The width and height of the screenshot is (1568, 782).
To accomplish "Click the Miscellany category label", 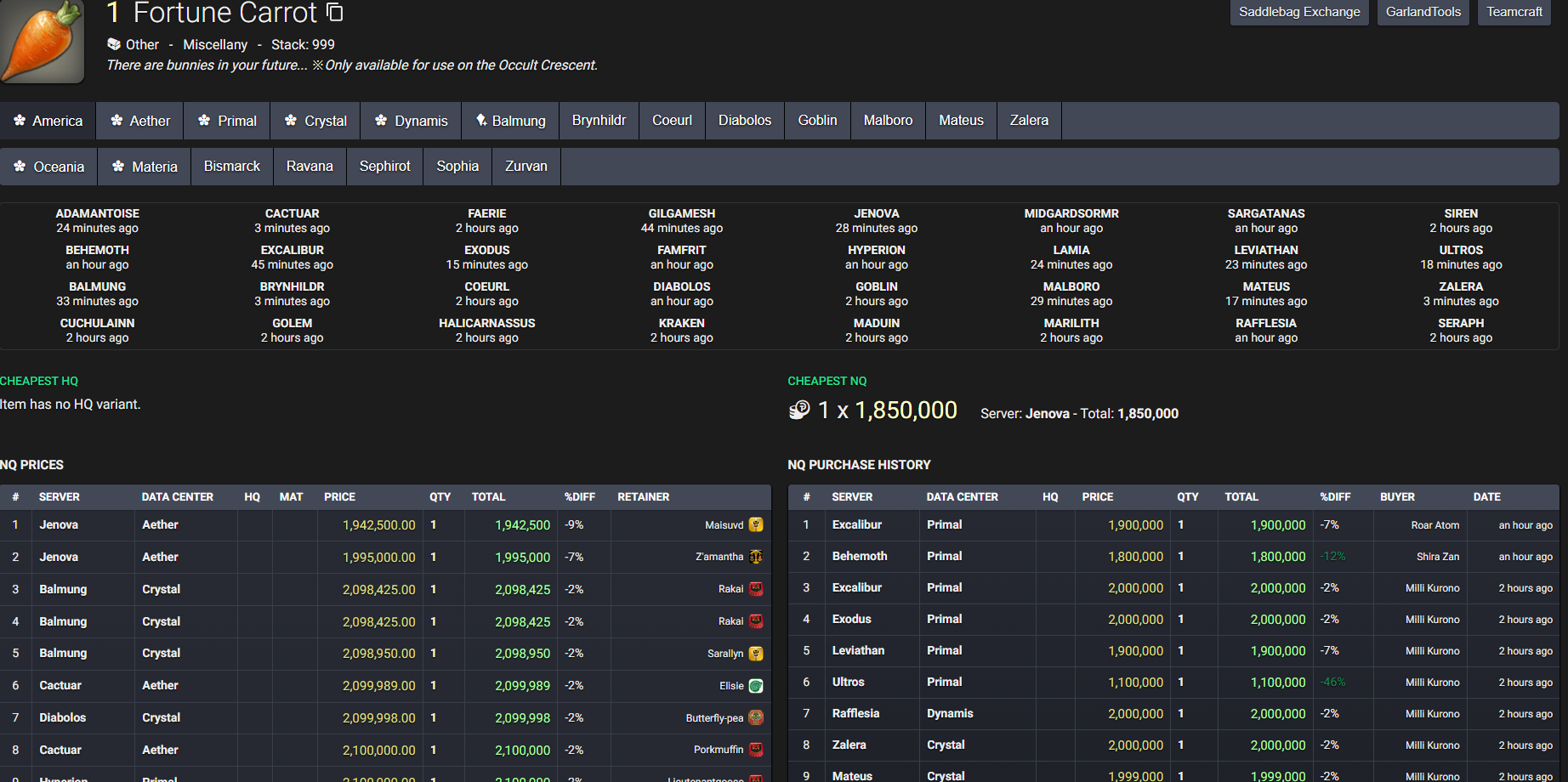I will pyautogui.click(x=215, y=44).
